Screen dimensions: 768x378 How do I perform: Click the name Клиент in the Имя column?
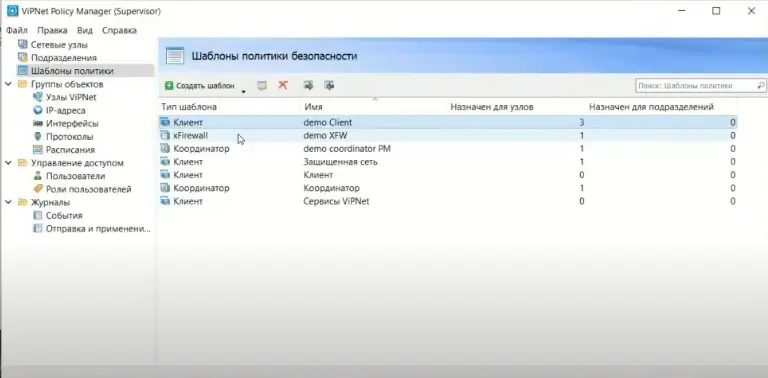point(318,175)
